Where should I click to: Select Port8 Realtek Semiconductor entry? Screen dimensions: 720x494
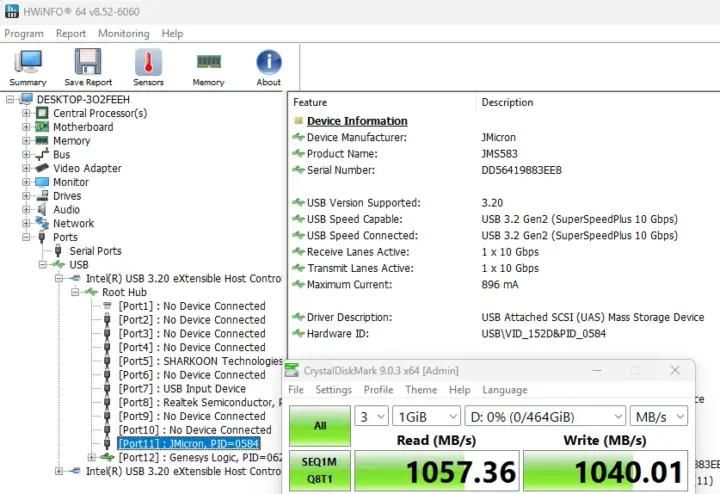click(200, 402)
